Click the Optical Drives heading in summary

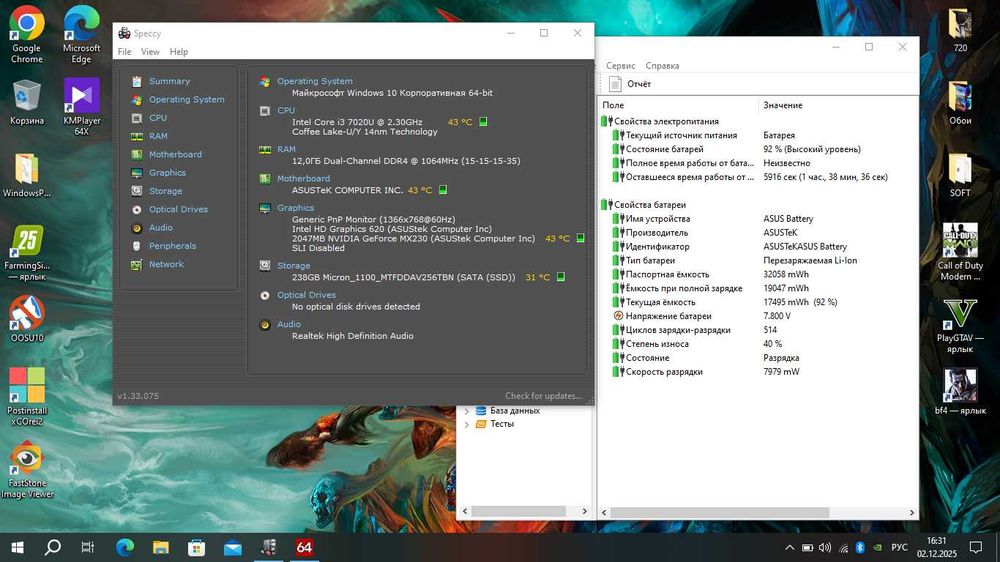[x=306, y=295]
